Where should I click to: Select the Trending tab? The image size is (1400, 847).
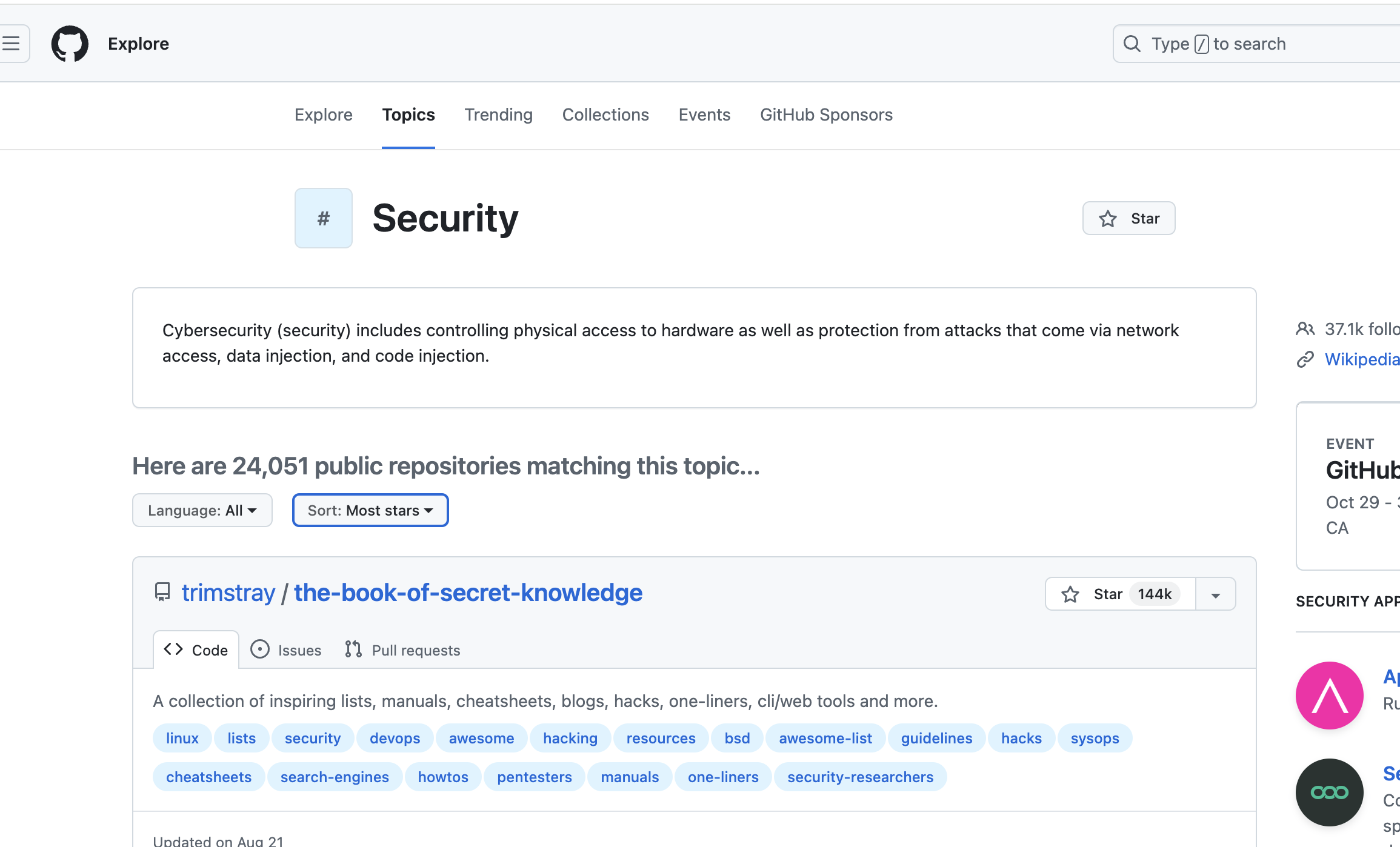(498, 115)
